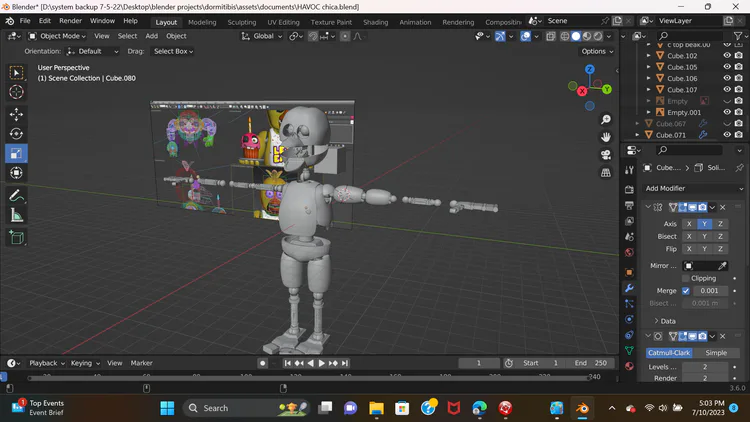Expand Cube.102 in the outliner
This screenshot has width=750, height=422.
click(x=649, y=56)
